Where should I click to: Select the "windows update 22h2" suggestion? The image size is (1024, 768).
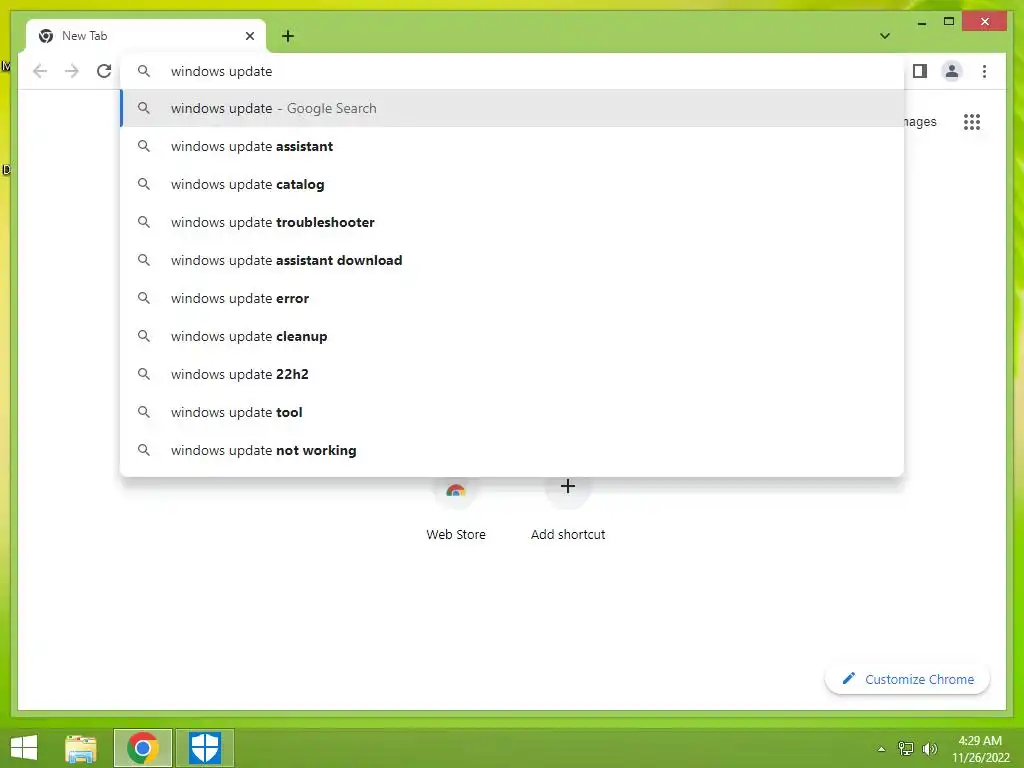(512, 374)
